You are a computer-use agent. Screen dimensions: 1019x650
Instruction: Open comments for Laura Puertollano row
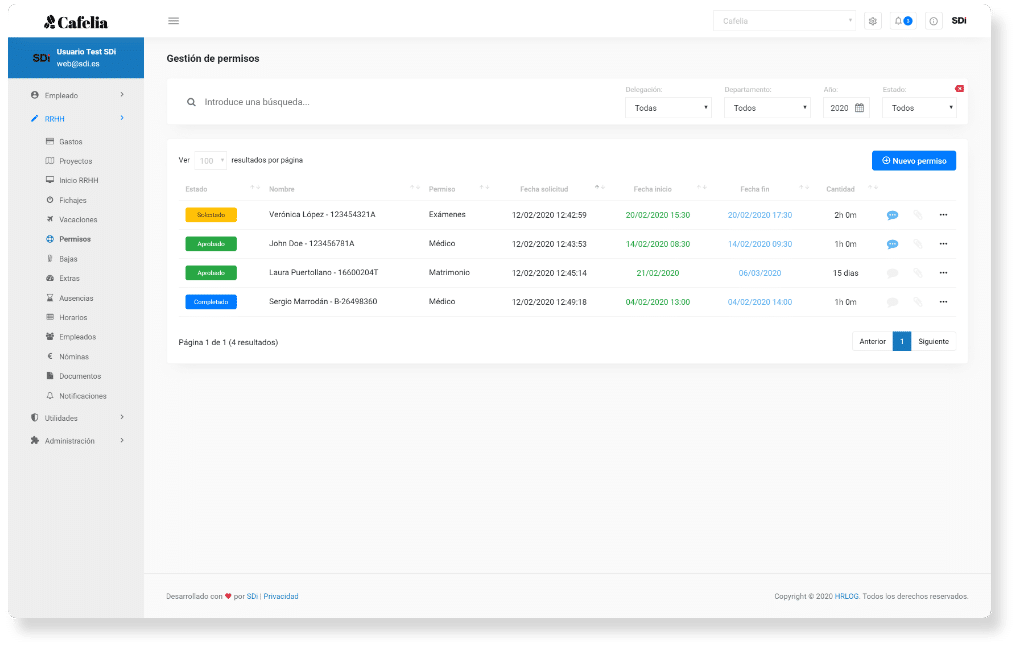(x=892, y=273)
